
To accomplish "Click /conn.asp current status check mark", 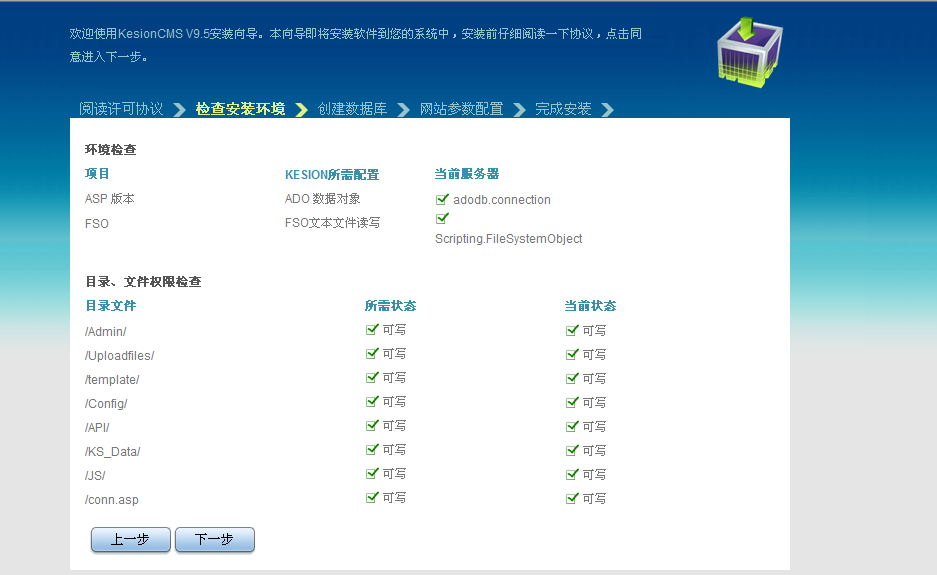I will coord(572,498).
